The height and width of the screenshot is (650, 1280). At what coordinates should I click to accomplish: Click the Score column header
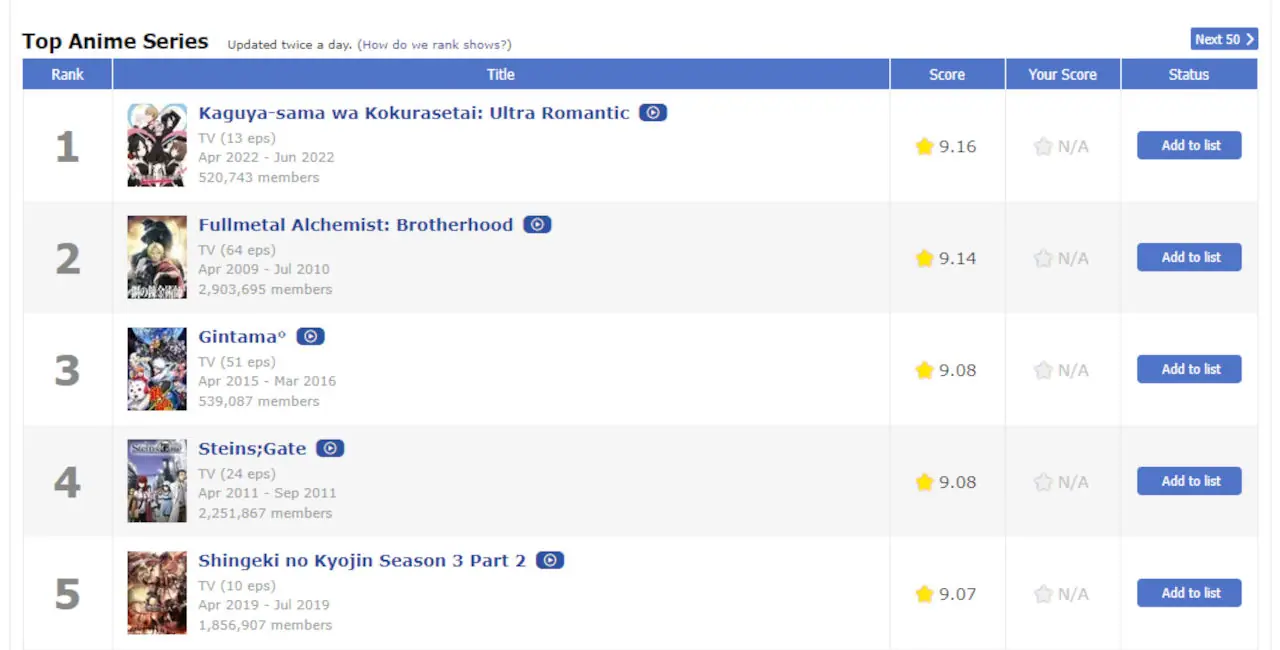click(946, 75)
